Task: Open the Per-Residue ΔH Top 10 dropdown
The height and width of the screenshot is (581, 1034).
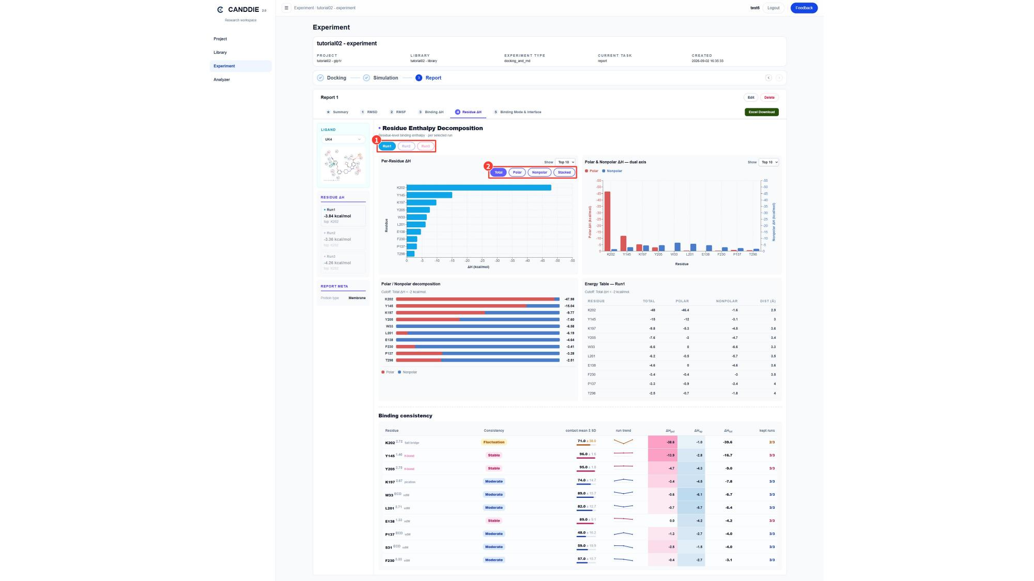Action: 566,162
